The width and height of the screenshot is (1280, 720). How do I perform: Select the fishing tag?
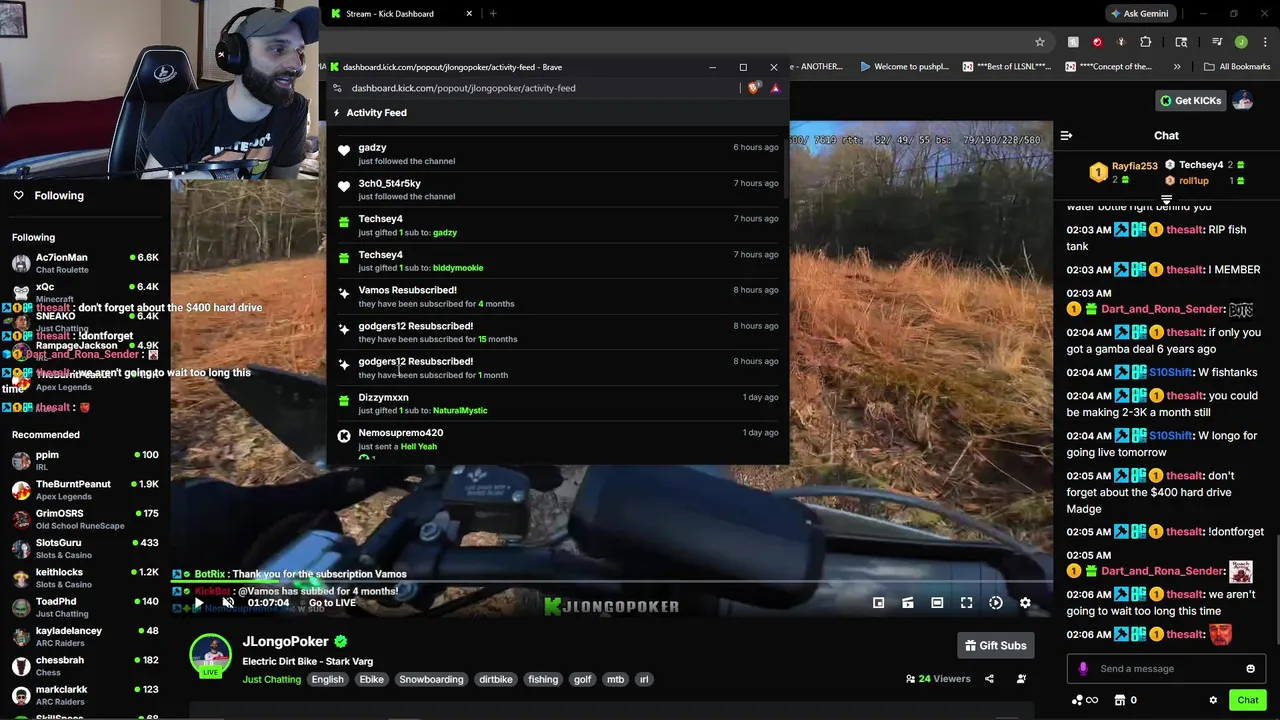(x=543, y=679)
